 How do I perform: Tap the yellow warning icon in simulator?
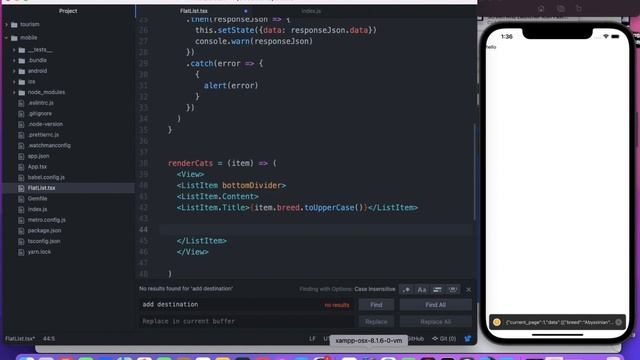(497, 322)
